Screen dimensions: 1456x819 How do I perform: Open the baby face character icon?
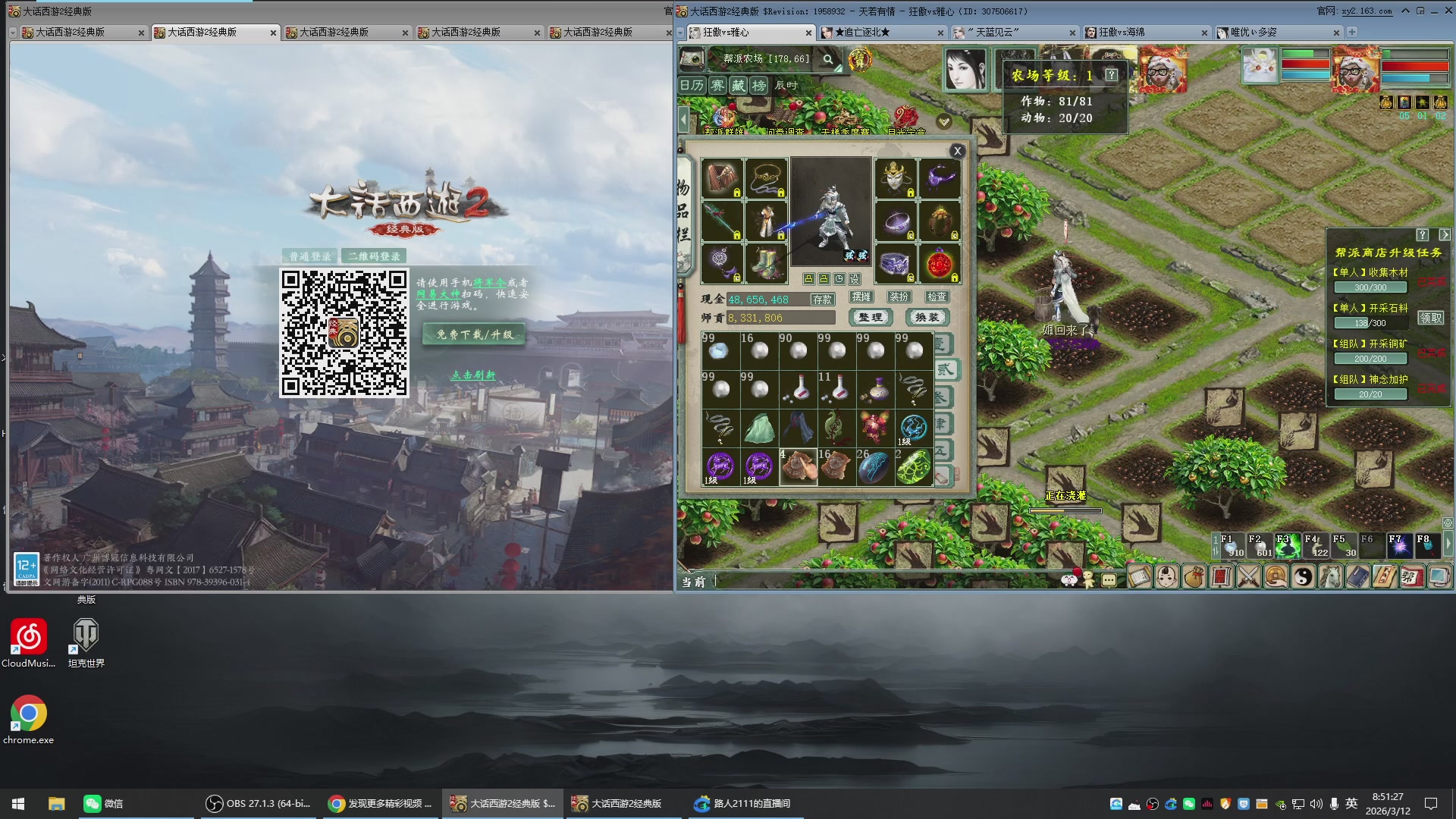pyautogui.click(x=1166, y=578)
